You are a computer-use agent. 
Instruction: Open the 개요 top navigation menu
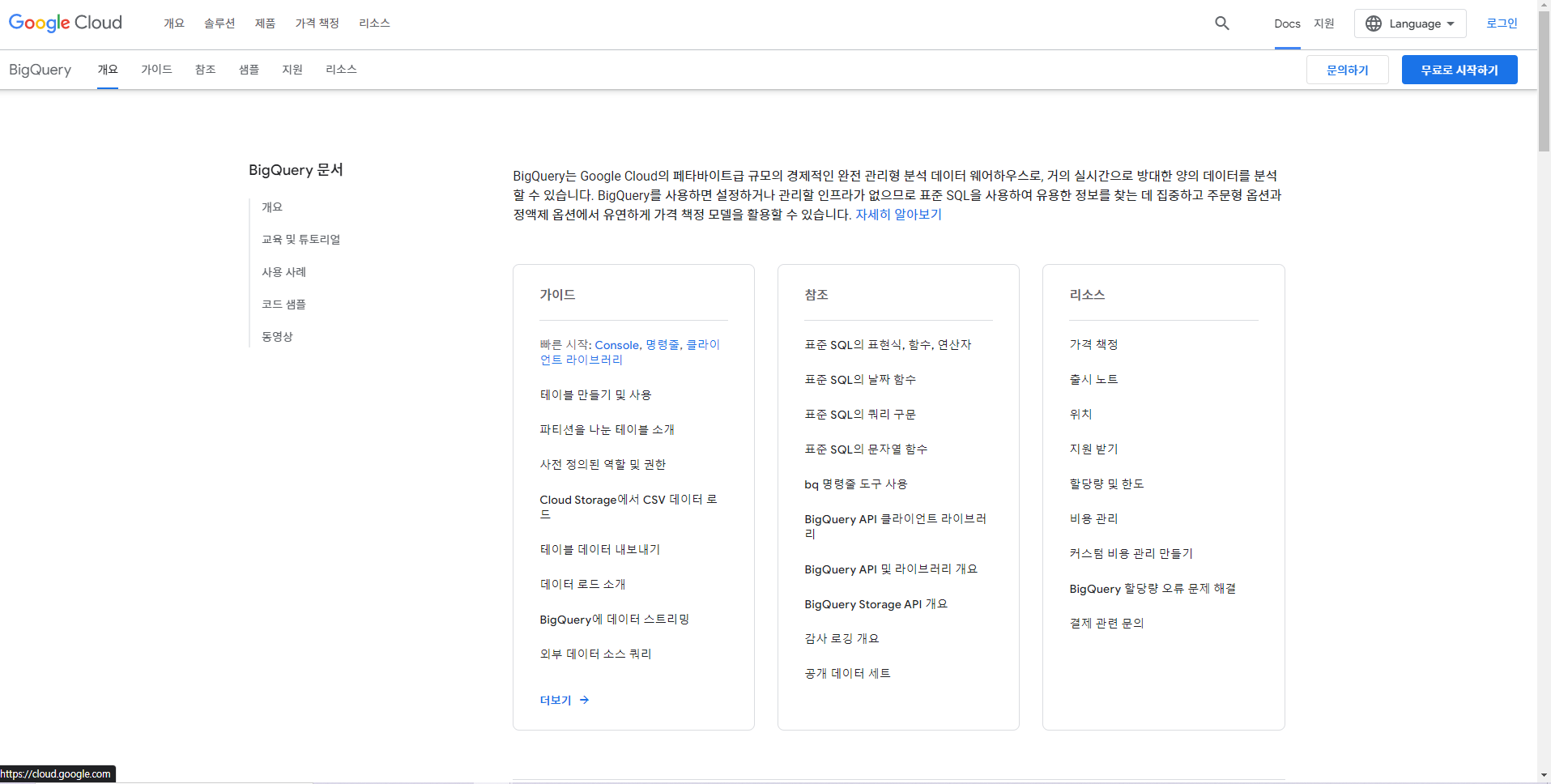pyautogui.click(x=174, y=23)
